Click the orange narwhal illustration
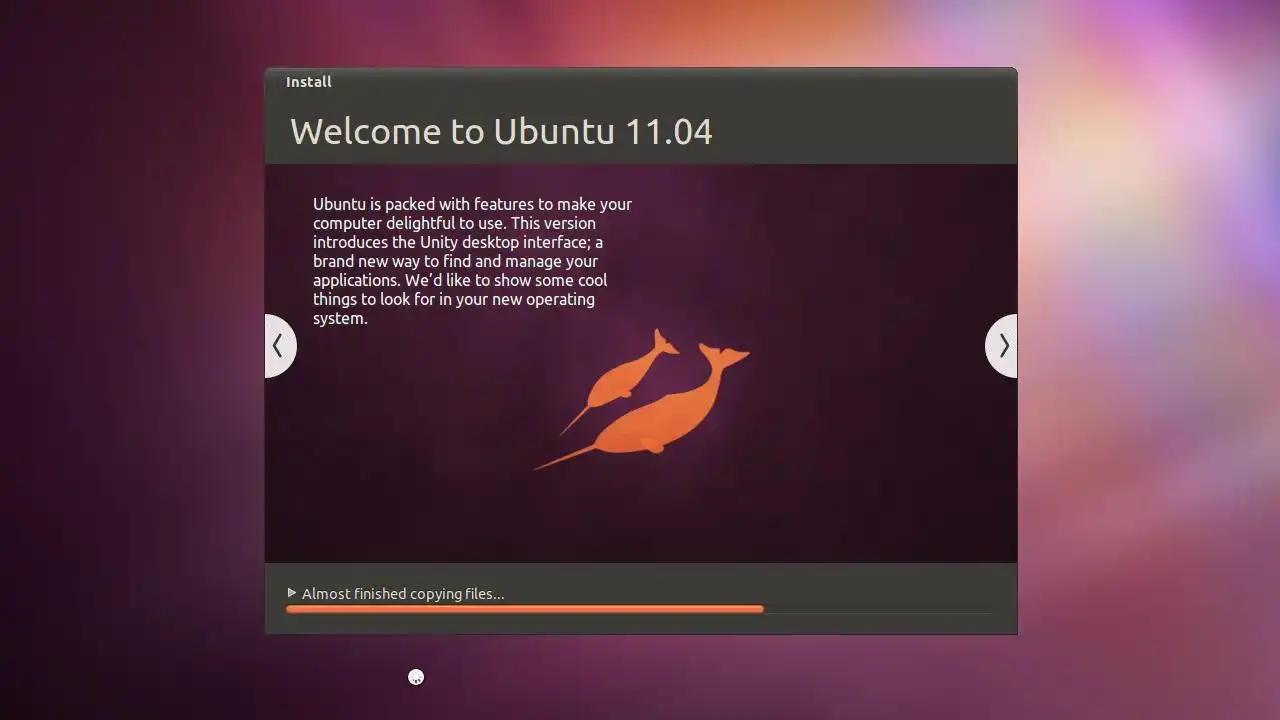This screenshot has width=1280, height=720. point(643,399)
